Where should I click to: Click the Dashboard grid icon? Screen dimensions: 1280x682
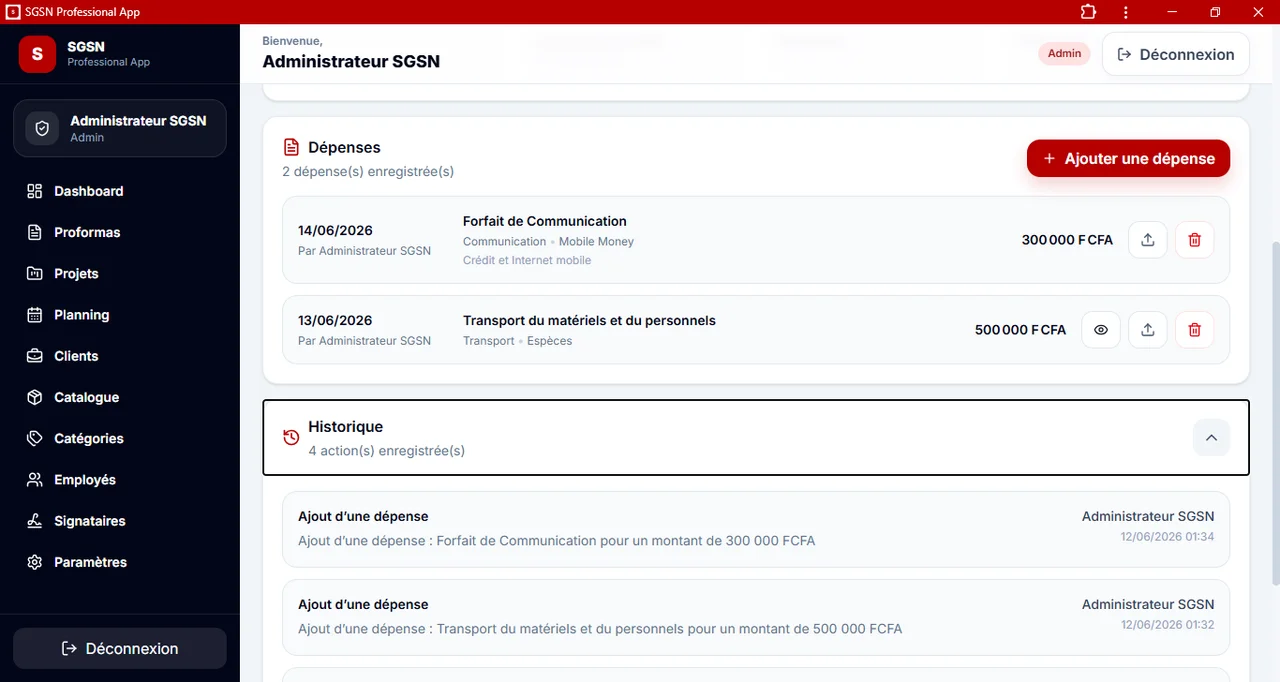(35, 191)
